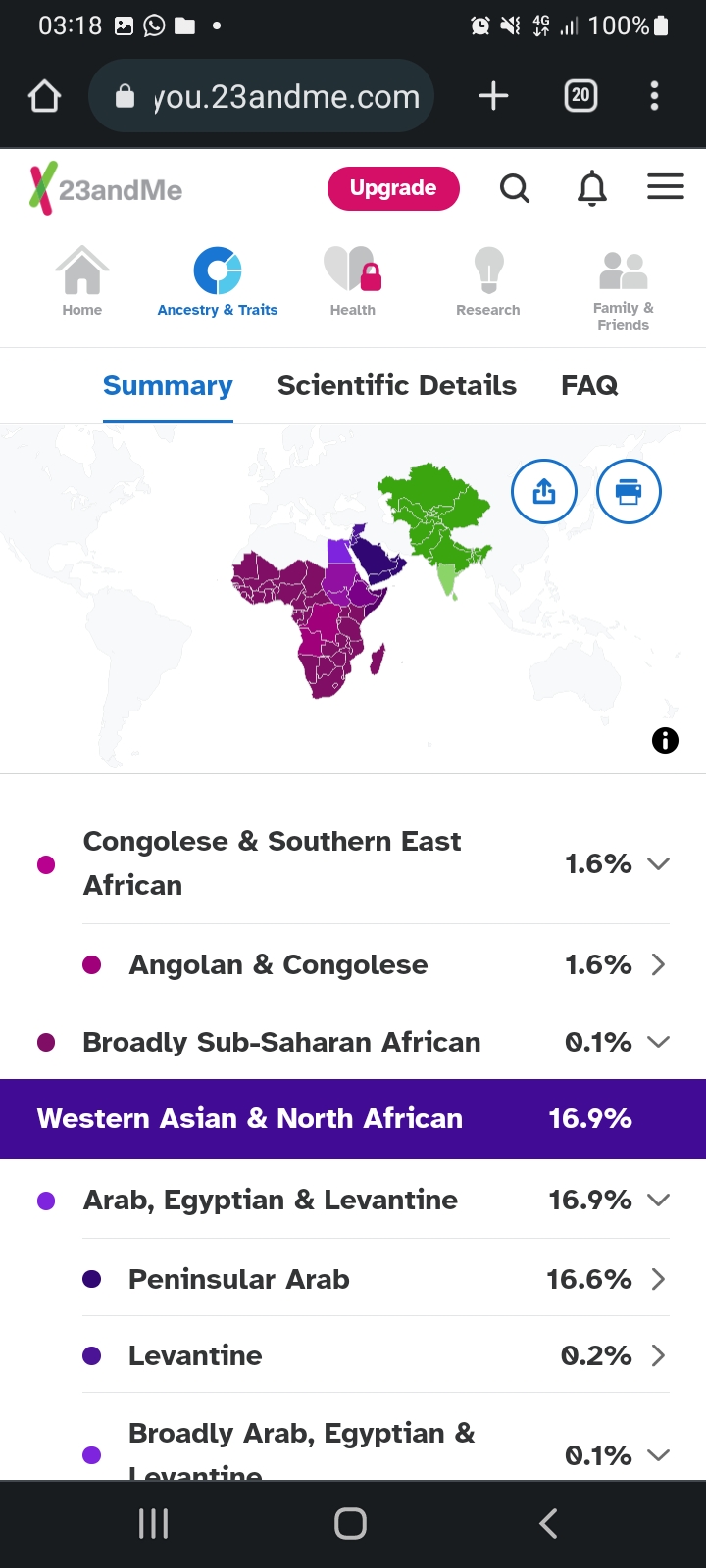Collapse Arab, Egyptian & Levantine row
The image size is (706, 1568).
(658, 1200)
